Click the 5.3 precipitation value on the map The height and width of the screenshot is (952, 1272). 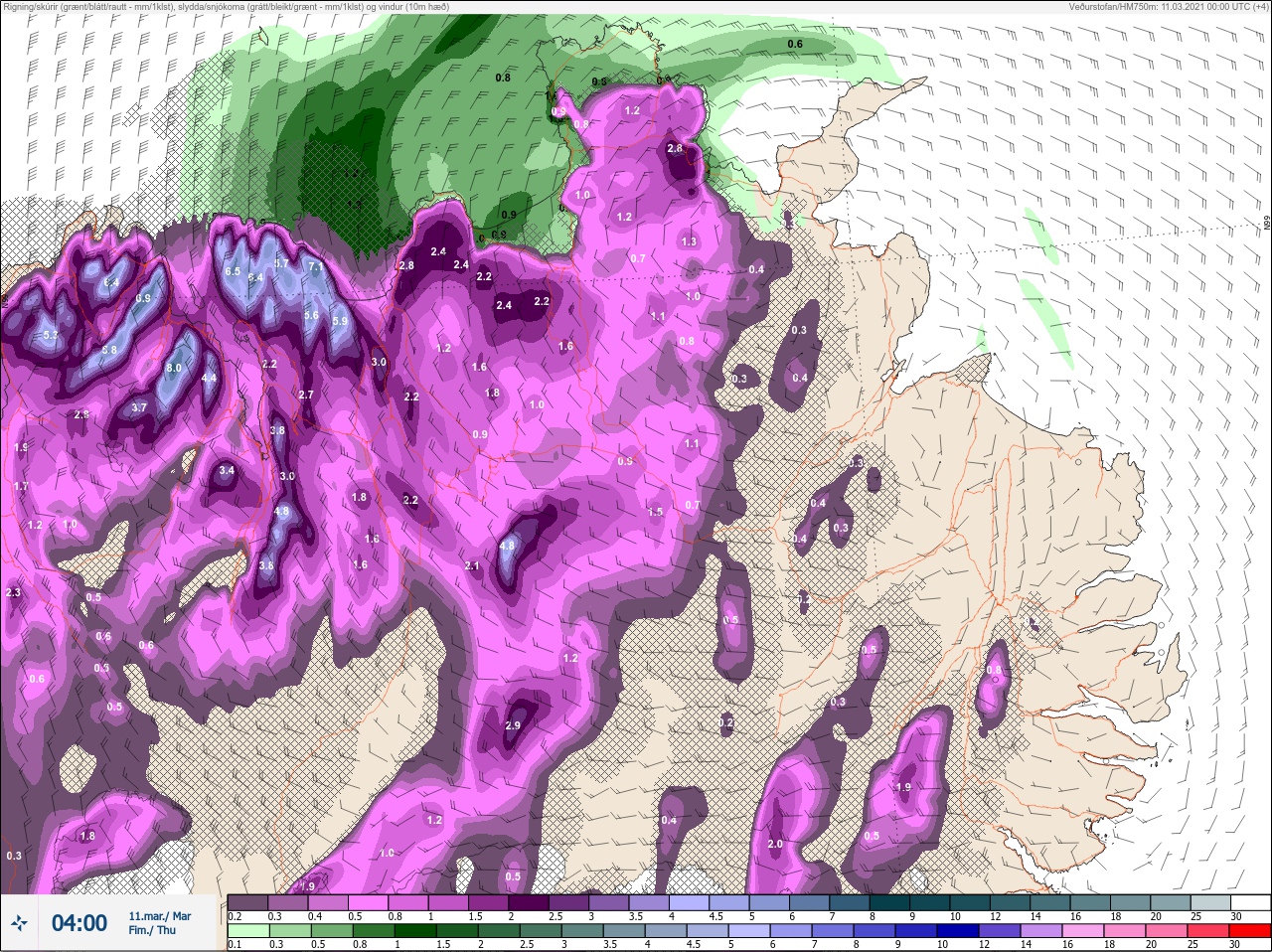point(51,335)
